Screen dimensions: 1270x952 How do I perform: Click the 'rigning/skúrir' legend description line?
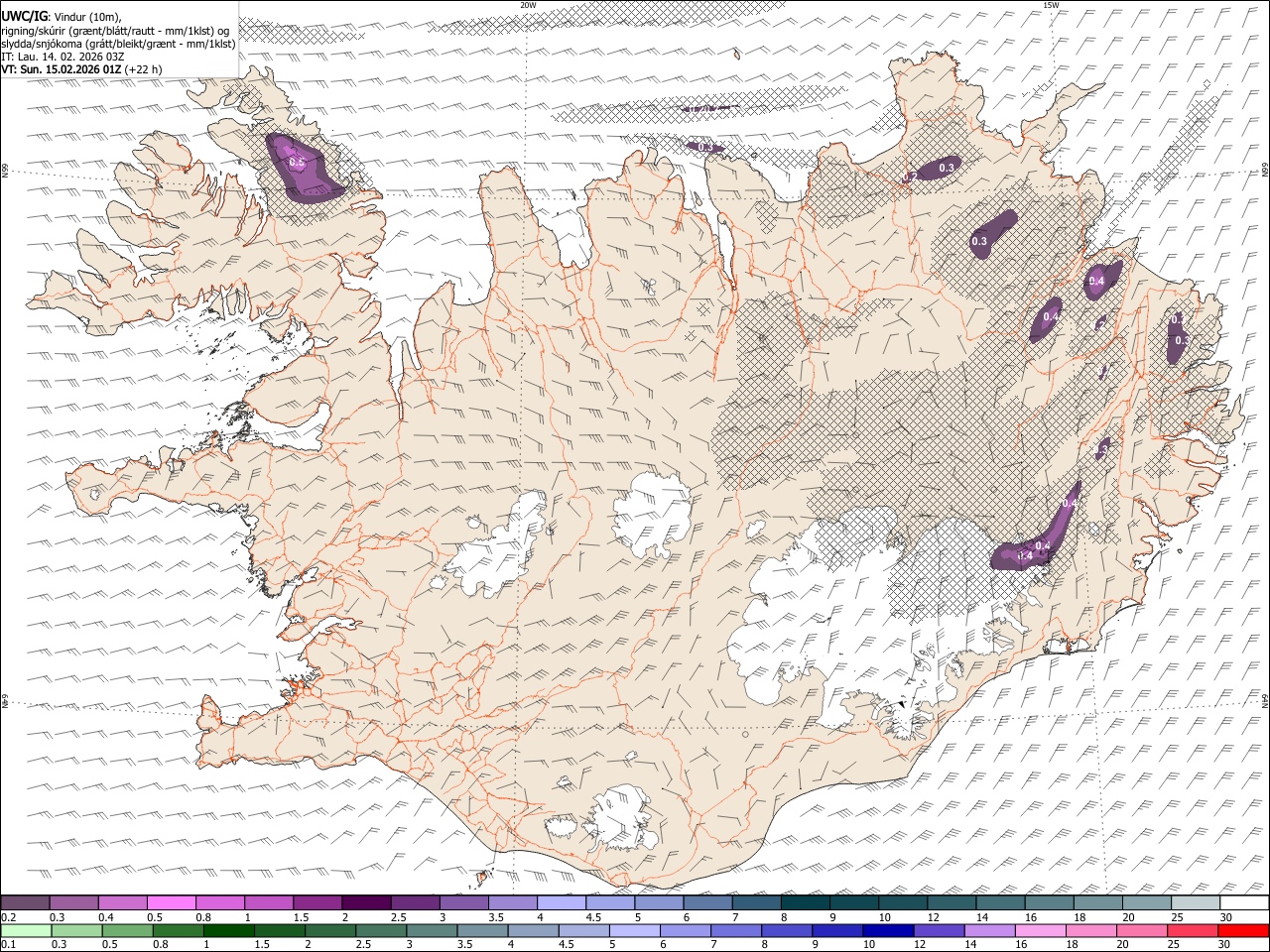pyautogui.click(x=116, y=30)
